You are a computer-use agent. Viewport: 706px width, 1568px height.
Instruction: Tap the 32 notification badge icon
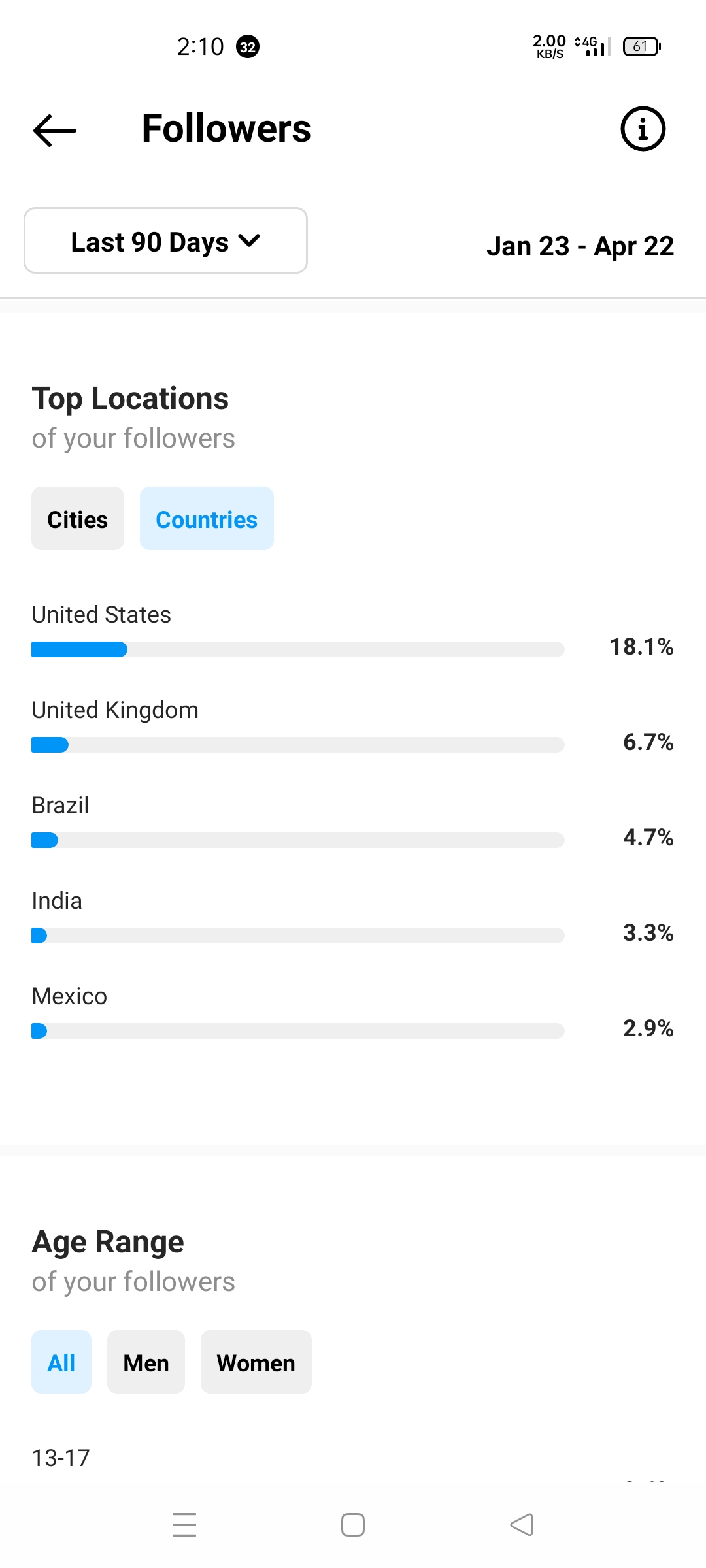tap(248, 47)
